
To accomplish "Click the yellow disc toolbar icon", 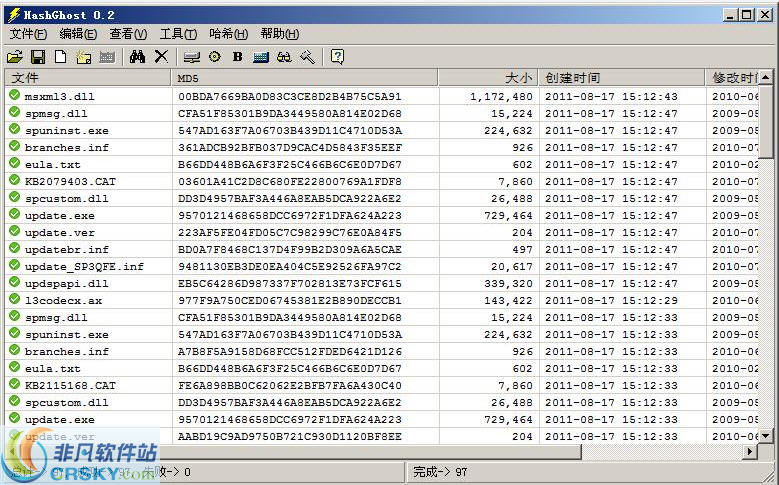I will [214, 57].
